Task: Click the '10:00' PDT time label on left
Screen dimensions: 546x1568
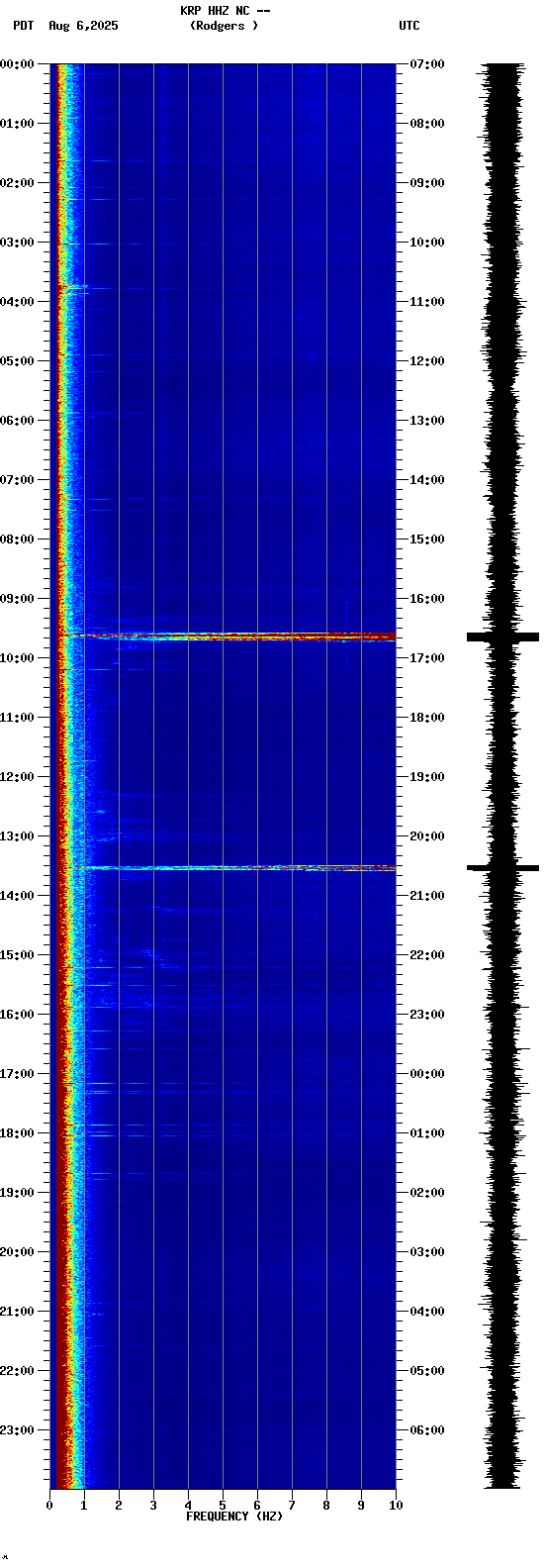Action: (17, 658)
